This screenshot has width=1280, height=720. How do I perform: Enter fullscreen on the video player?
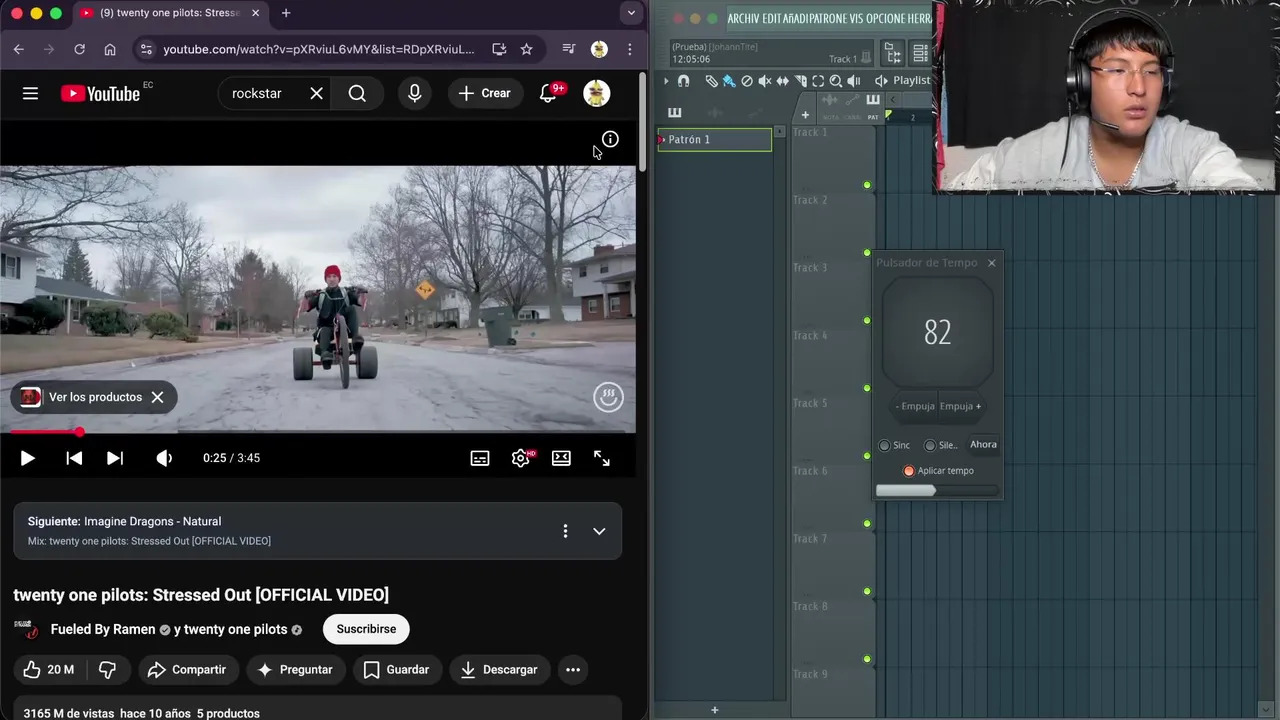click(x=602, y=458)
